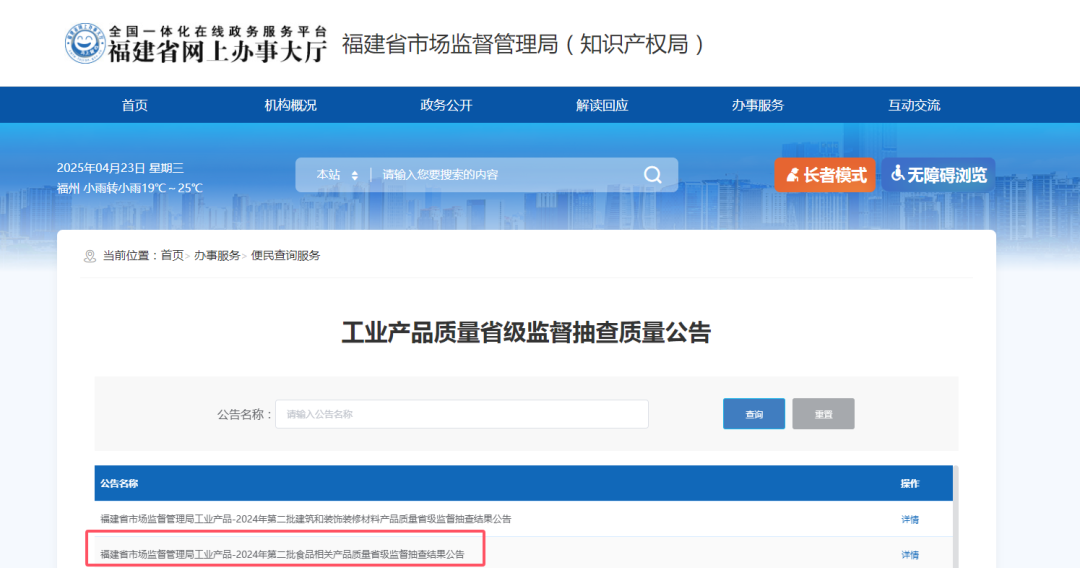Click the Fujian online service hall logo

(x=196, y=44)
